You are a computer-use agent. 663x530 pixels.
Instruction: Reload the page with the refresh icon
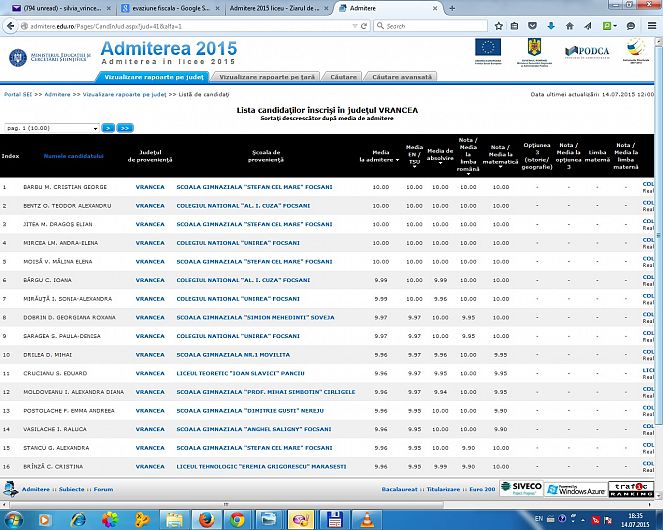tap(364, 26)
